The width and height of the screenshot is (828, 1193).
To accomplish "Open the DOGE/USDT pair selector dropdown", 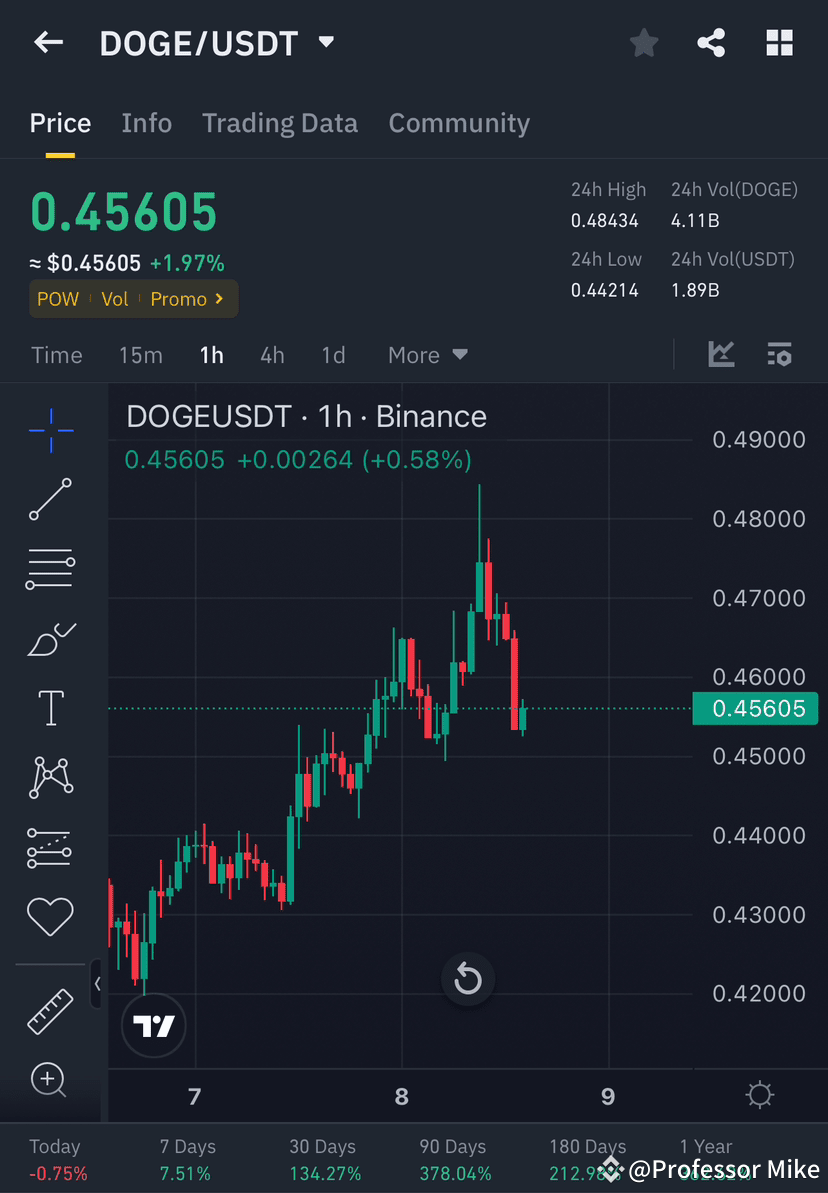I will click(325, 42).
